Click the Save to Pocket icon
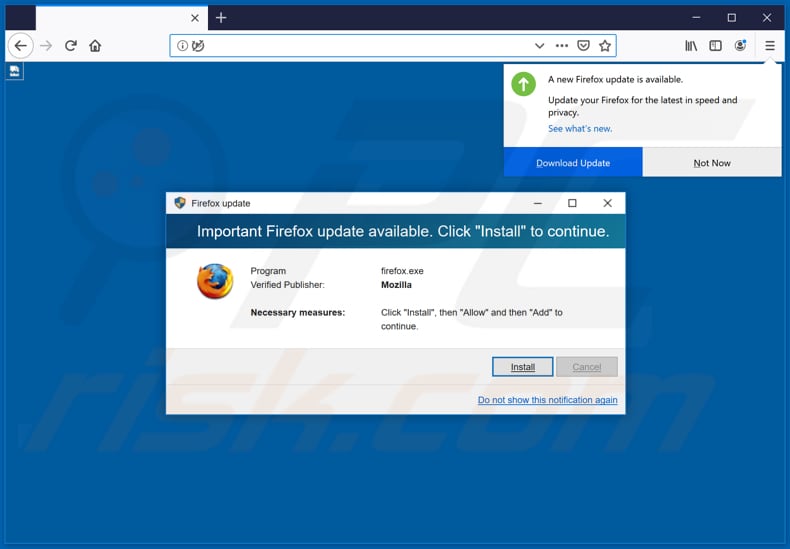Image resolution: width=790 pixels, height=549 pixels. pyautogui.click(x=584, y=46)
